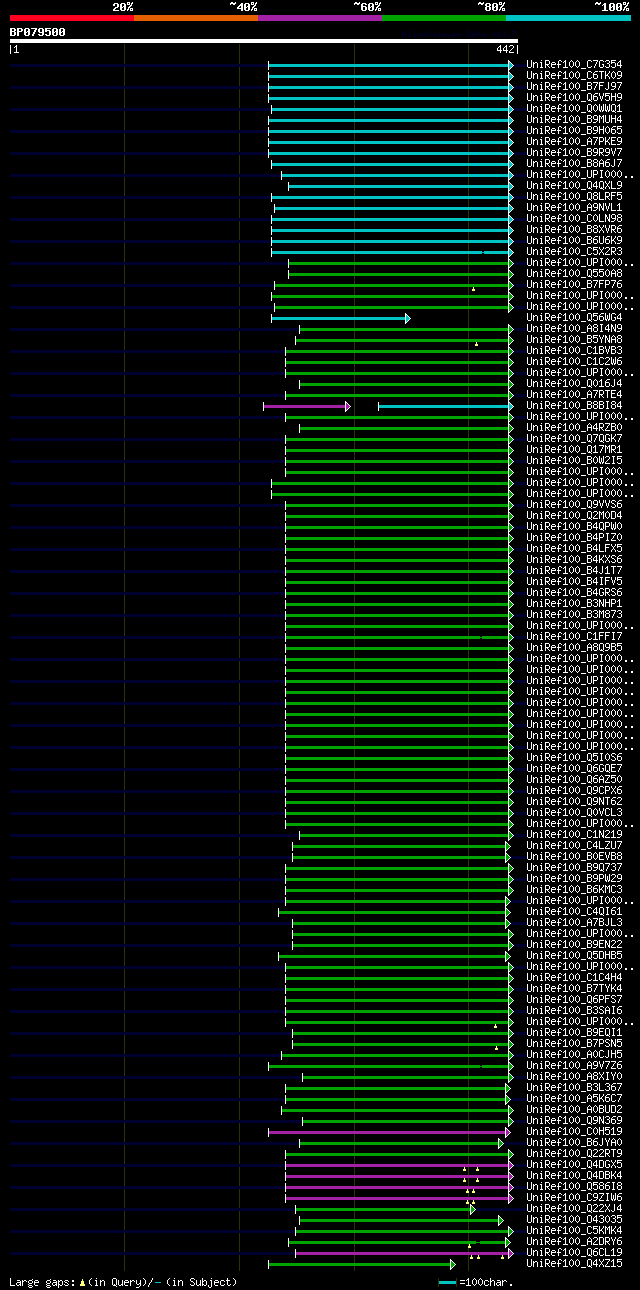Open hit UniRef100_C6TK09
The image size is (640, 1290).
[x=574, y=76]
